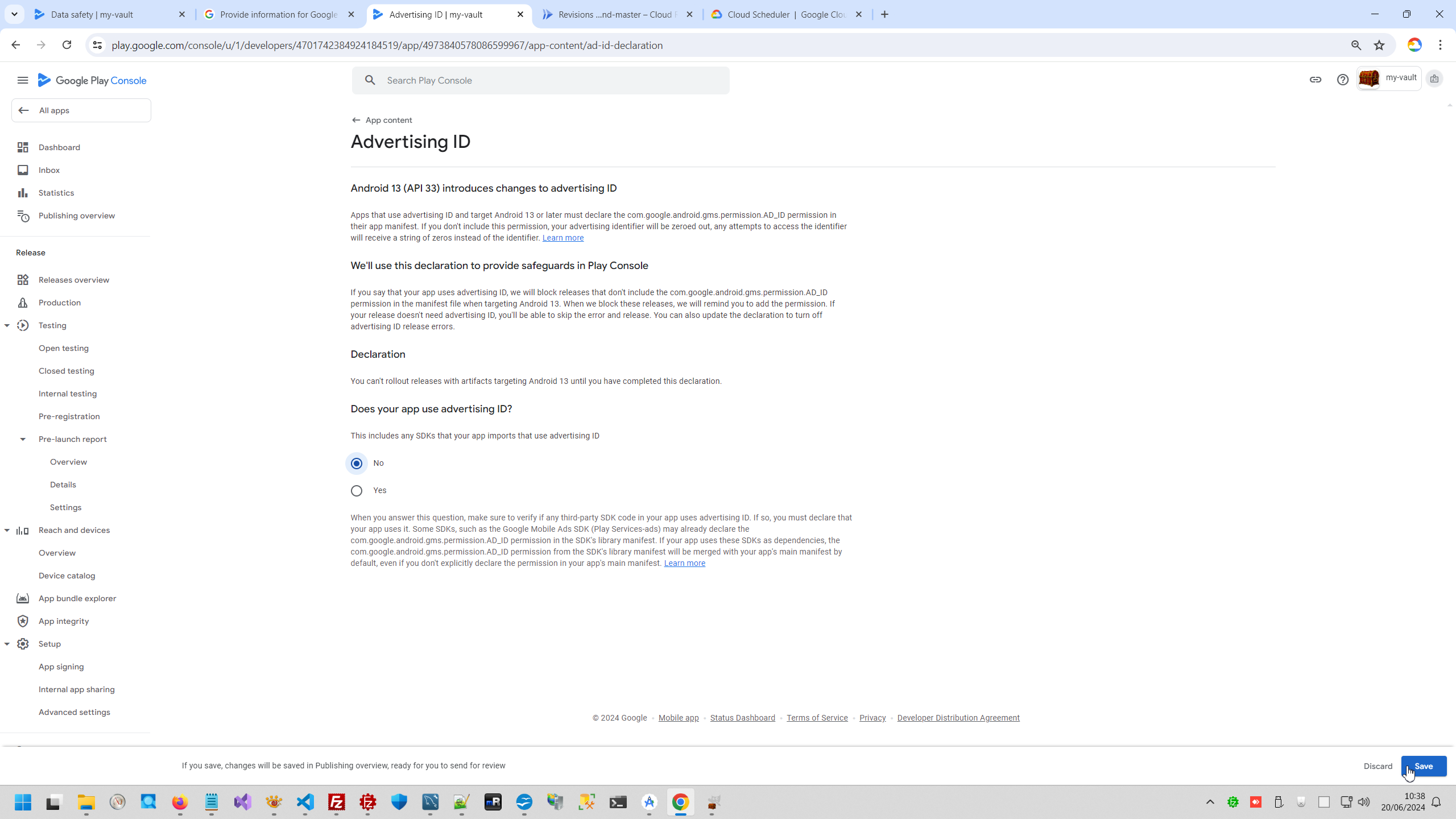
Task: Select the Yes radio button
Action: pos(357,491)
